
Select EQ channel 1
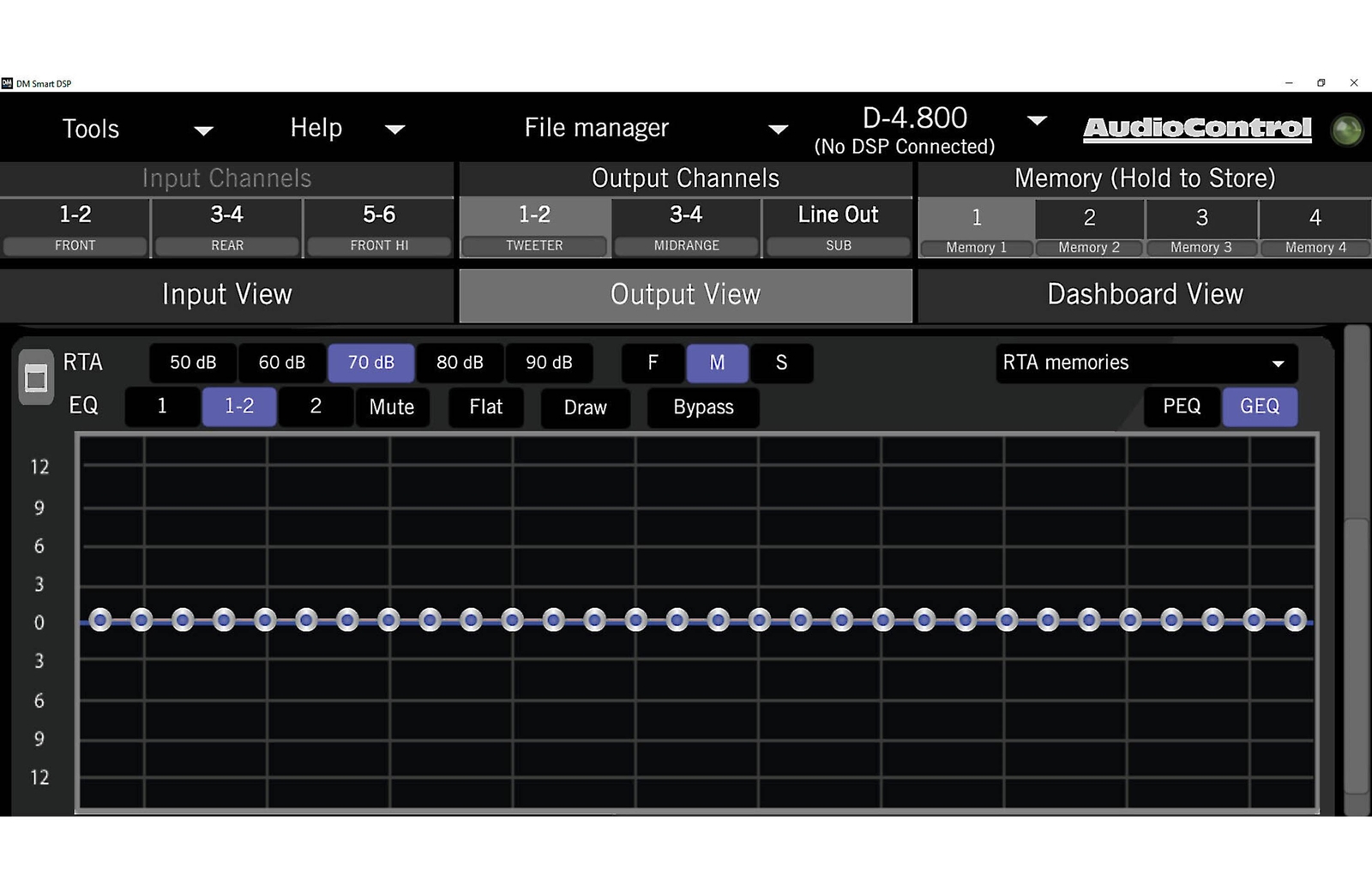coord(162,407)
